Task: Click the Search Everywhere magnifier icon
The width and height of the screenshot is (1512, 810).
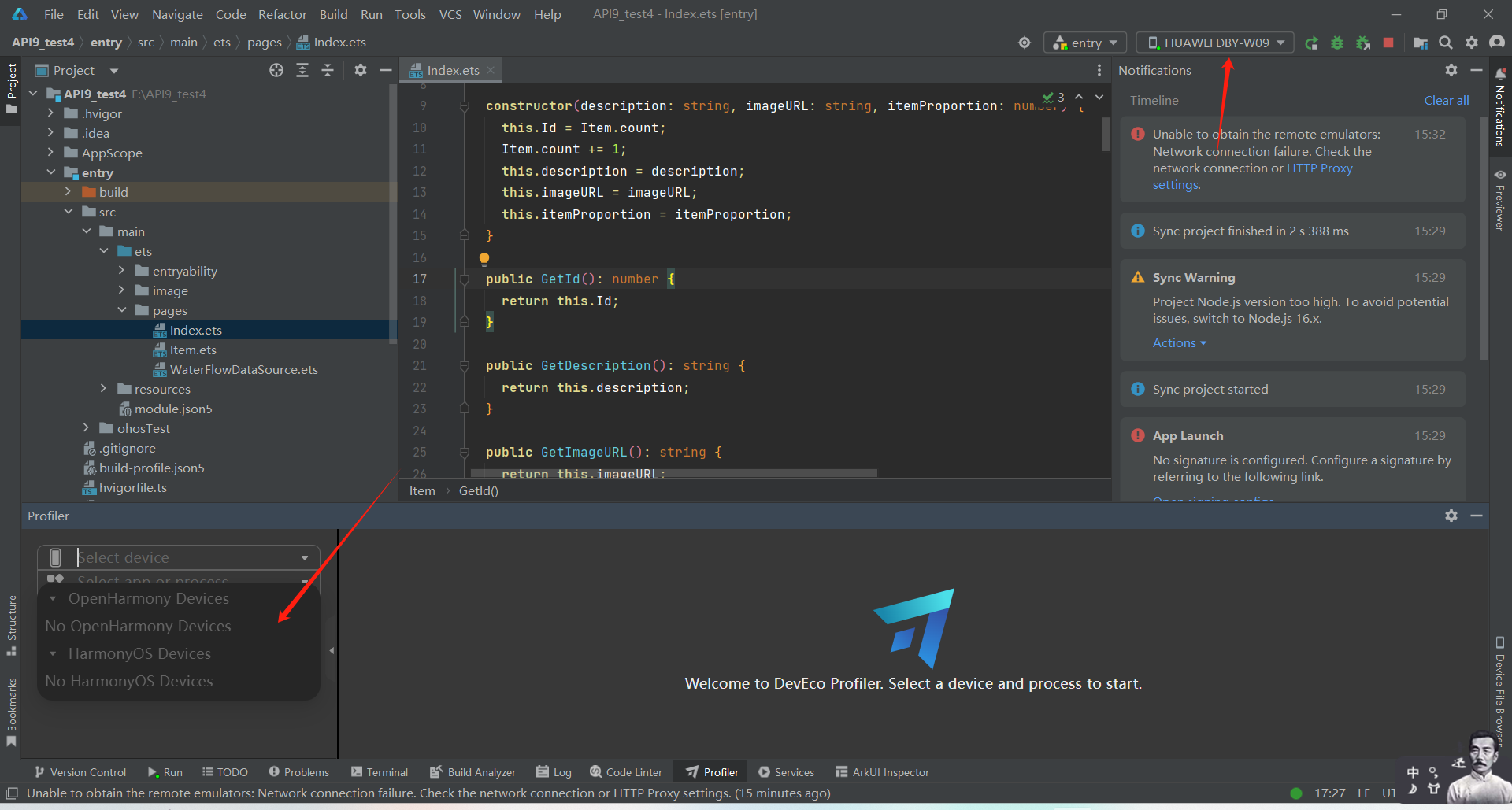Action: point(1446,43)
